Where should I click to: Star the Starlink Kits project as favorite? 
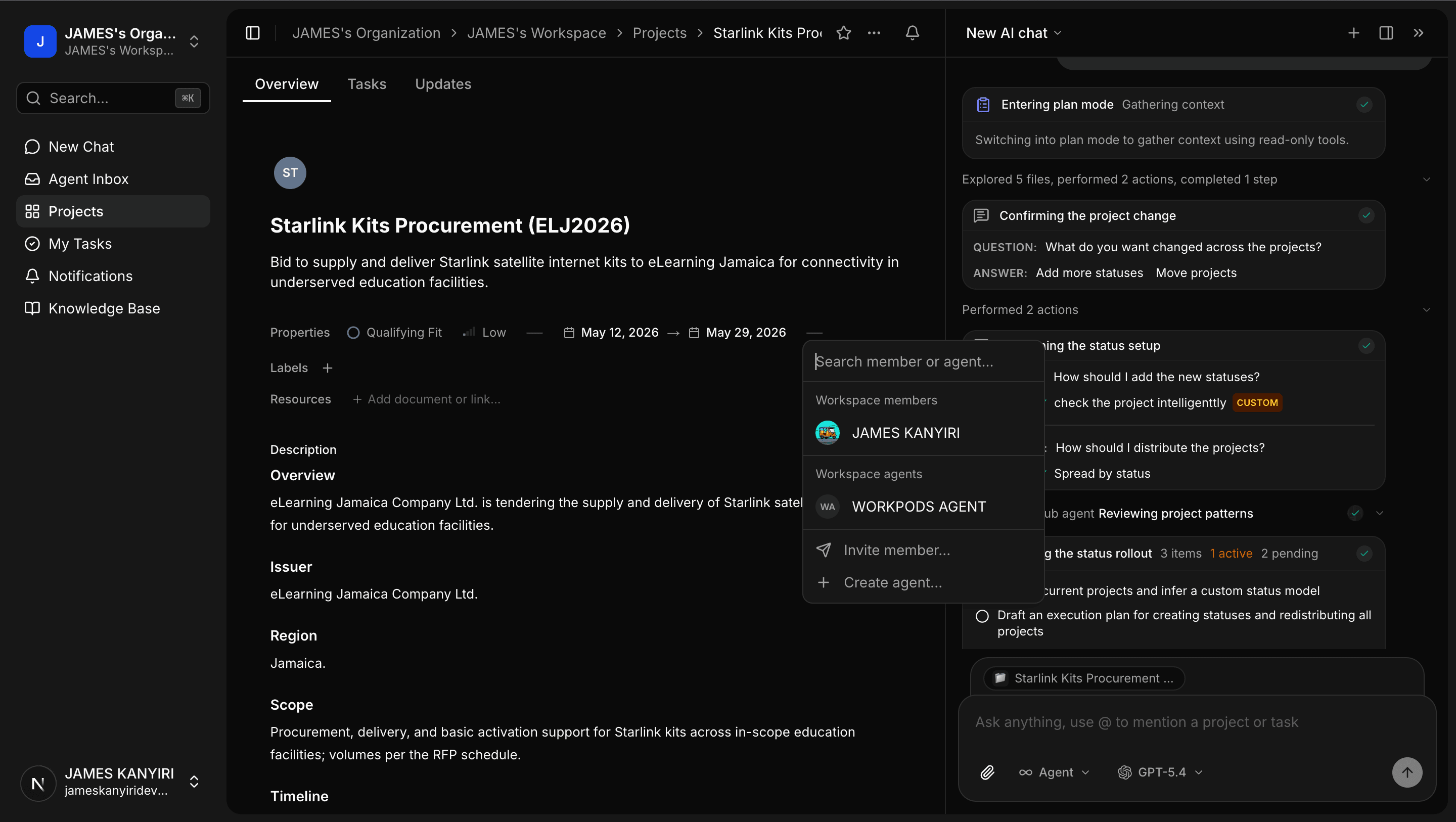point(843,33)
